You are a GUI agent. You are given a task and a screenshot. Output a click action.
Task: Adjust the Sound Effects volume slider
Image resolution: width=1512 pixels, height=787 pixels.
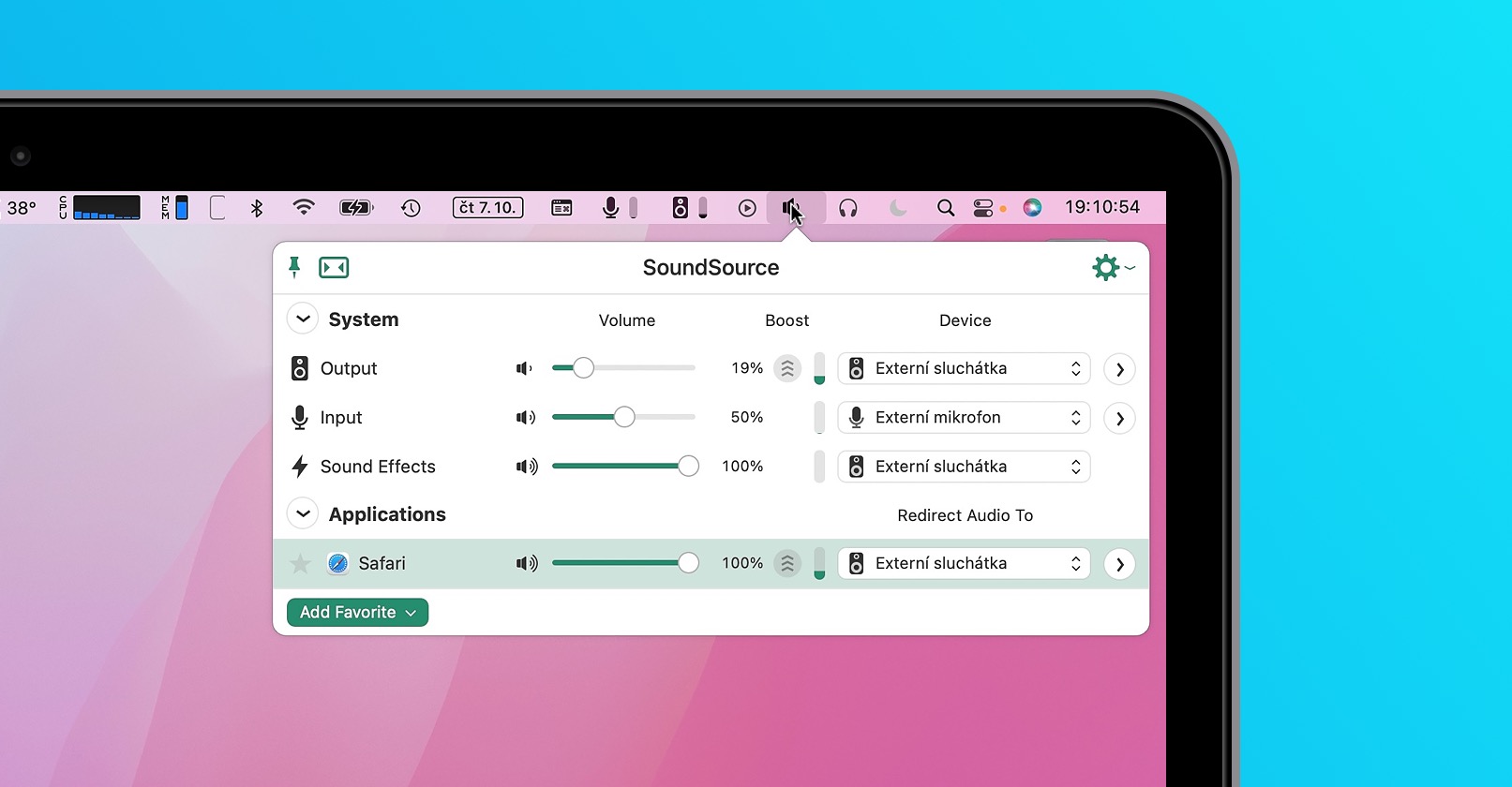point(625,466)
